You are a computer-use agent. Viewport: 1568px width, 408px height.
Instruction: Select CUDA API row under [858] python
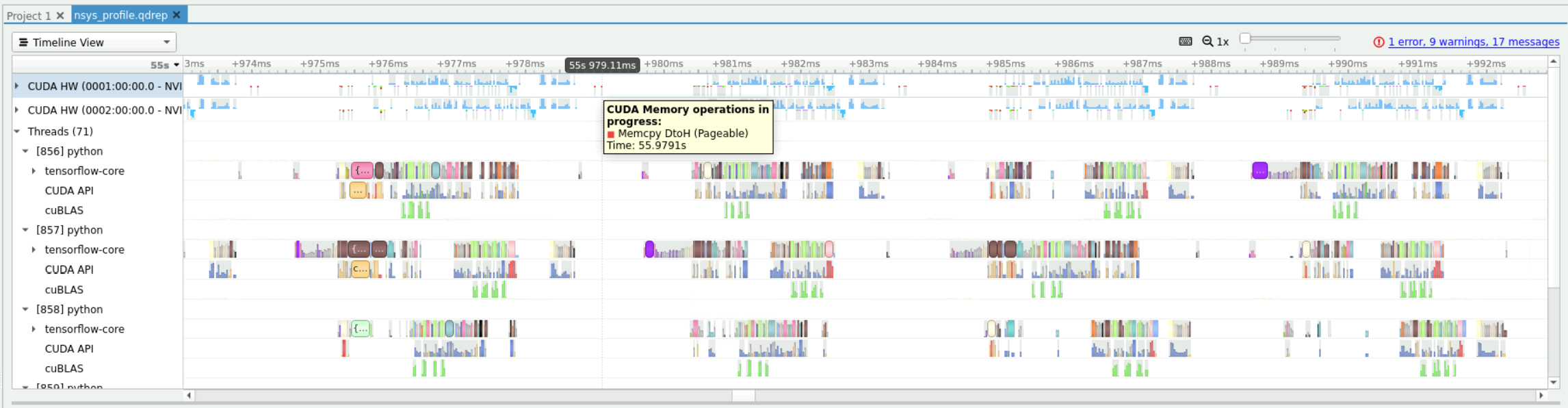[69, 349]
